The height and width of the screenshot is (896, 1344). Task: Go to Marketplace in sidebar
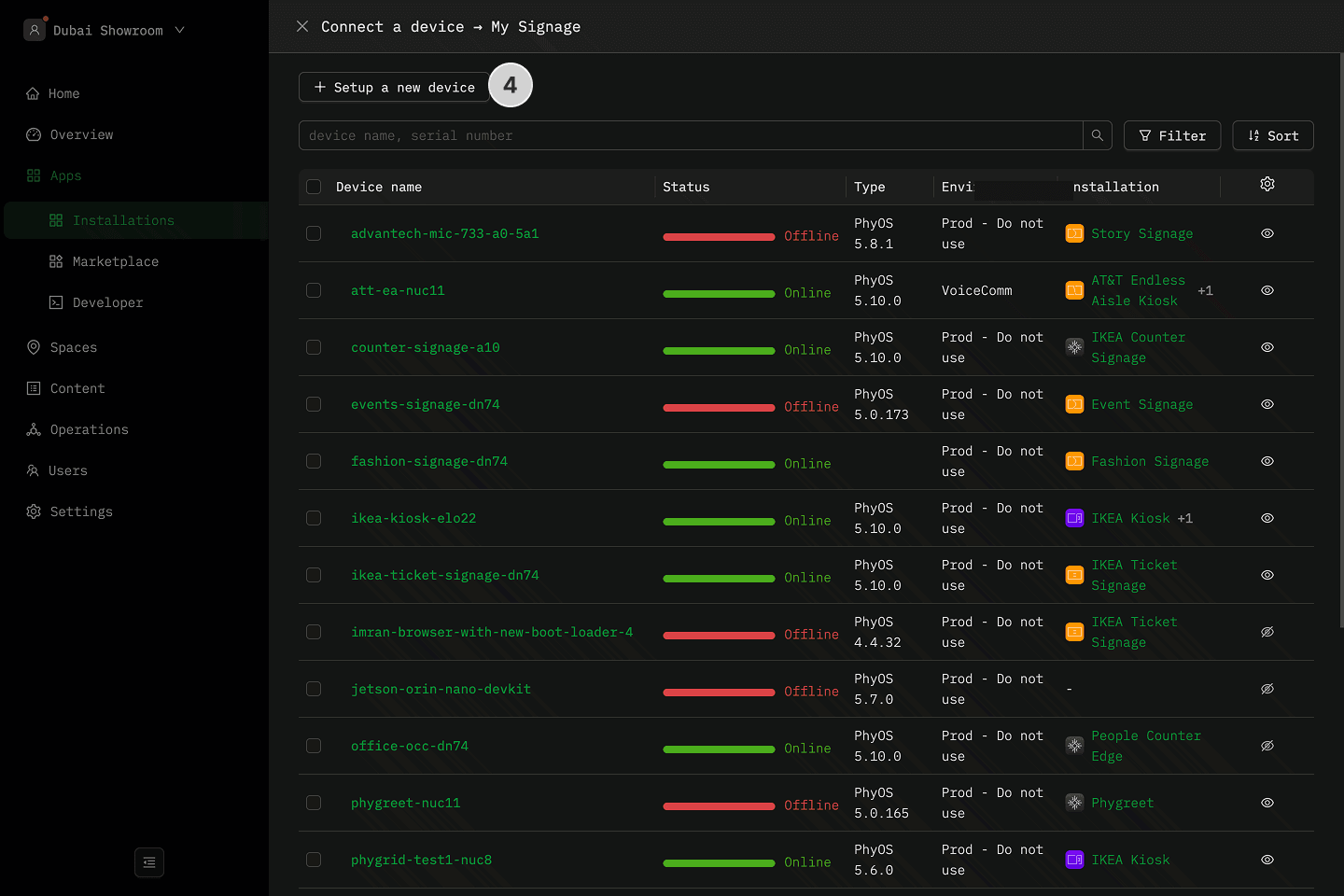pyautogui.click(x=115, y=261)
